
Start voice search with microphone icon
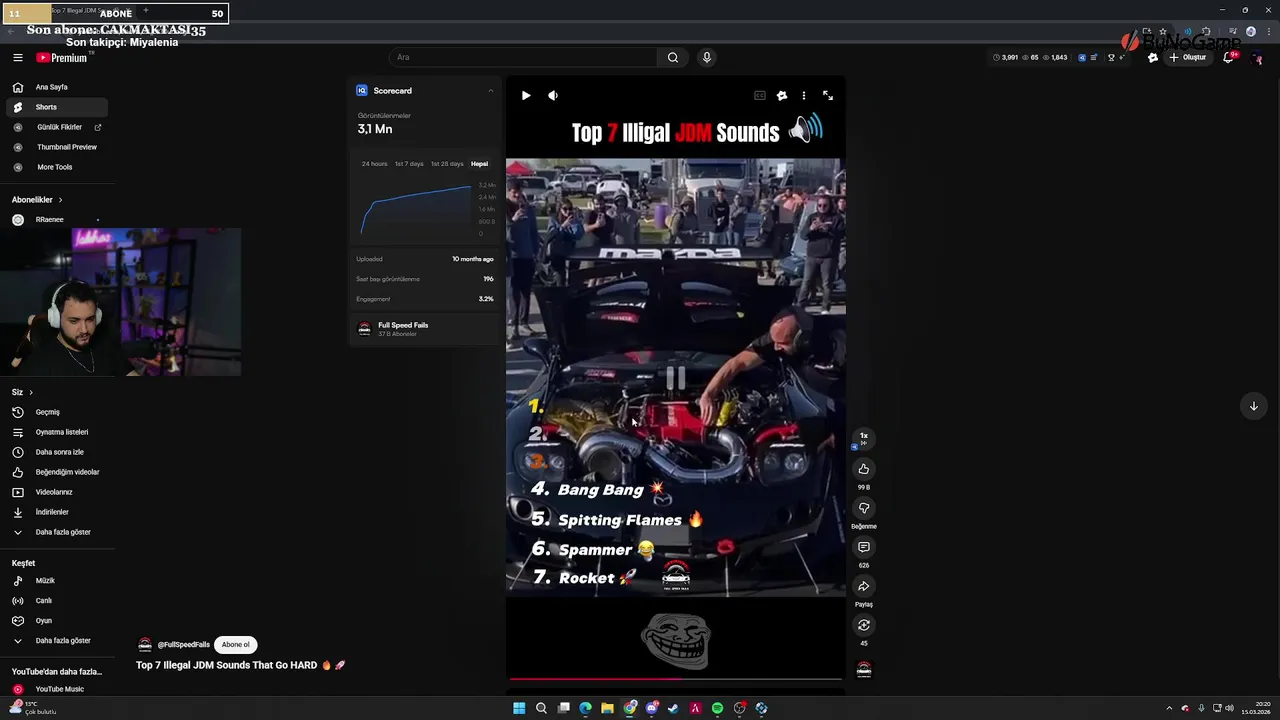pos(707,57)
